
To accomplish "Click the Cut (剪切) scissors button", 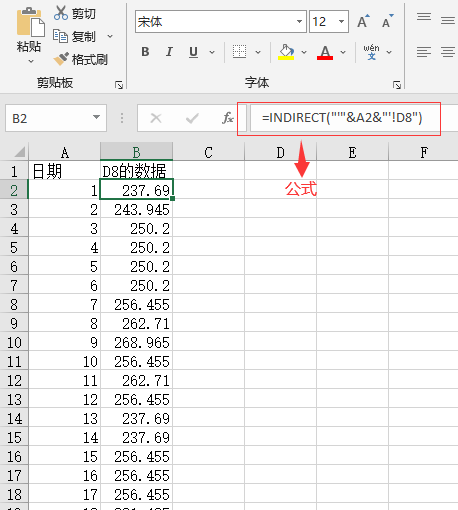I will click(x=75, y=13).
